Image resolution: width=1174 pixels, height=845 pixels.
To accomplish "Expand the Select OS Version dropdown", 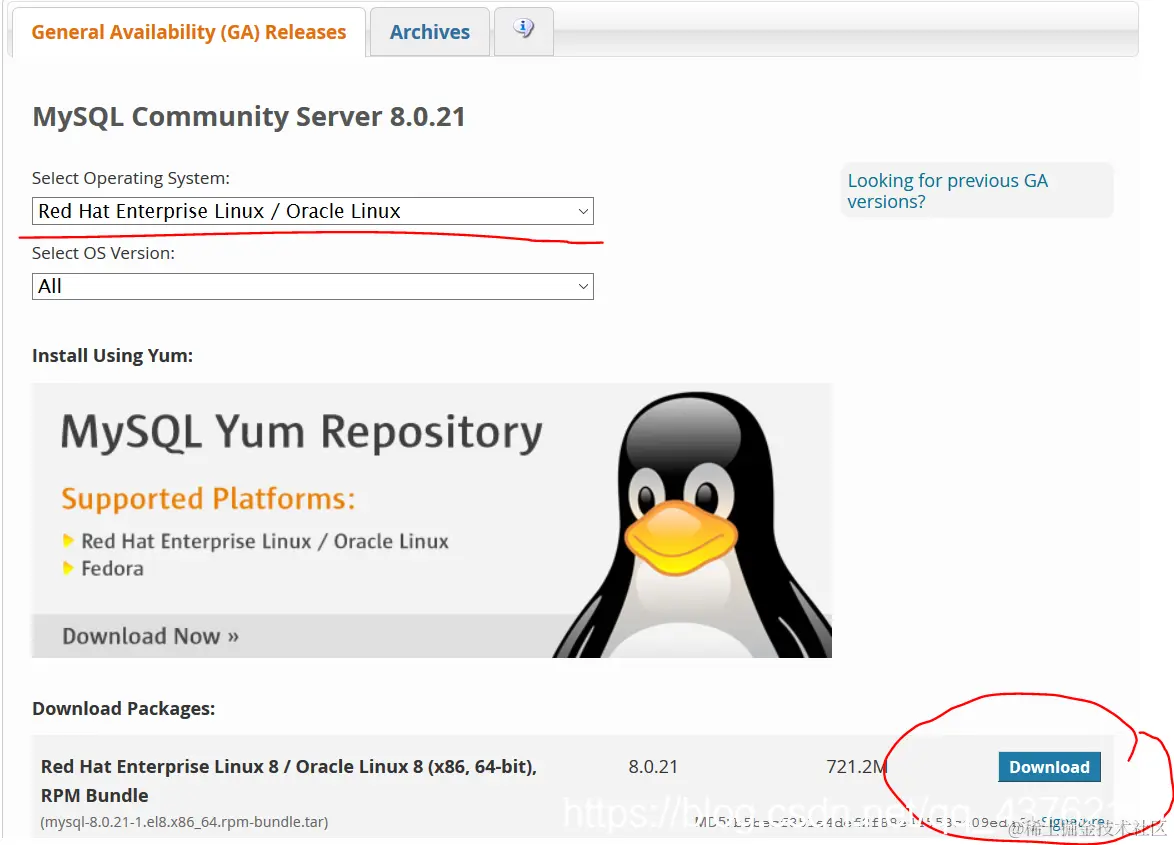I will (313, 287).
